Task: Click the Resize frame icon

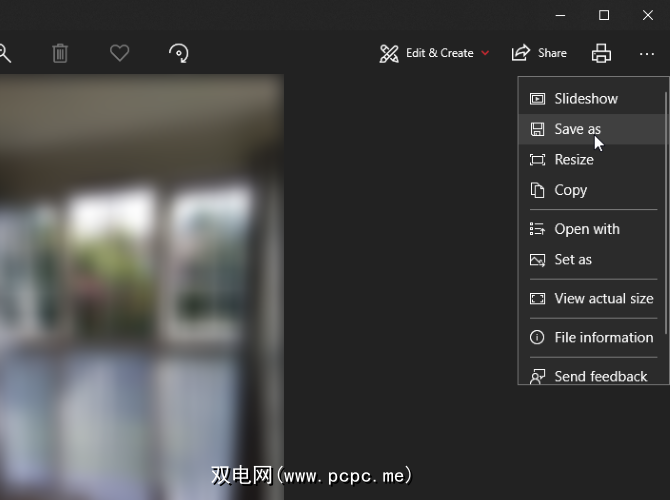Action: 537,160
